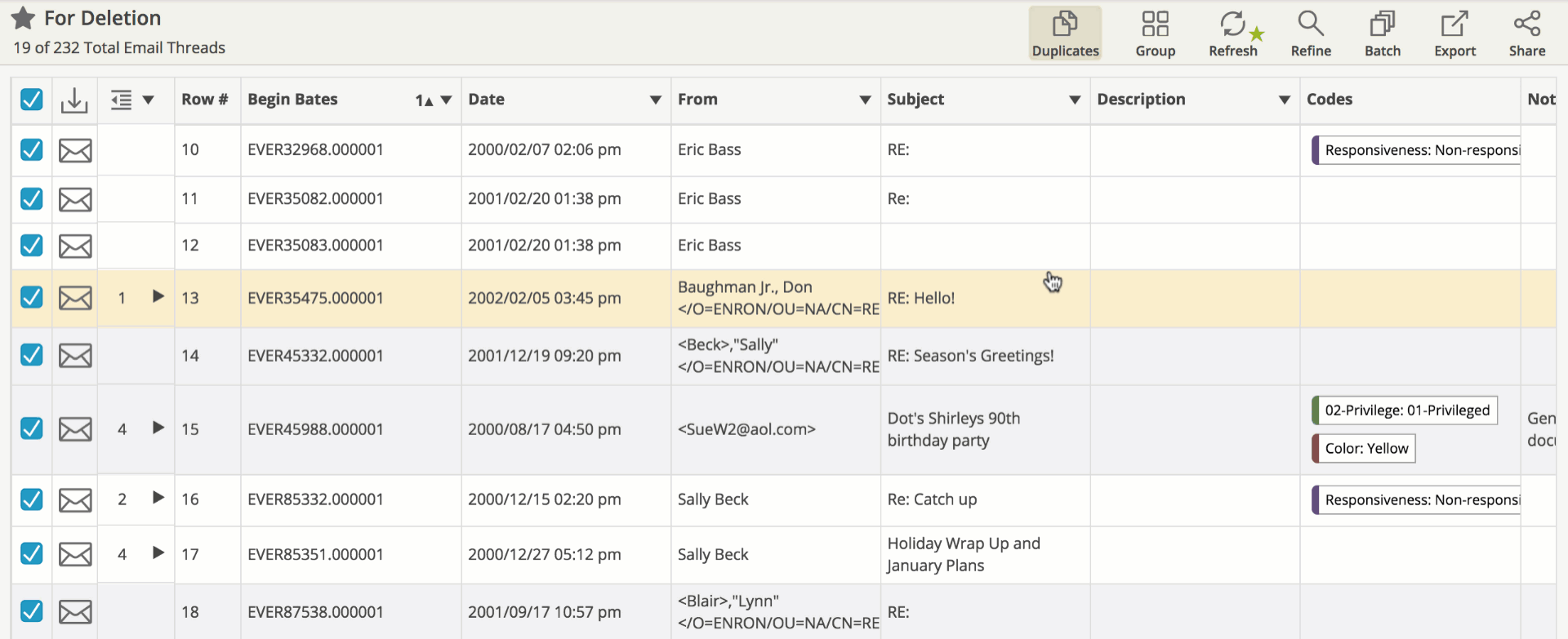Uncheck the checkbox for row 10
This screenshot has height=639, width=1568.
pyautogui.click(x=31, y=149)
